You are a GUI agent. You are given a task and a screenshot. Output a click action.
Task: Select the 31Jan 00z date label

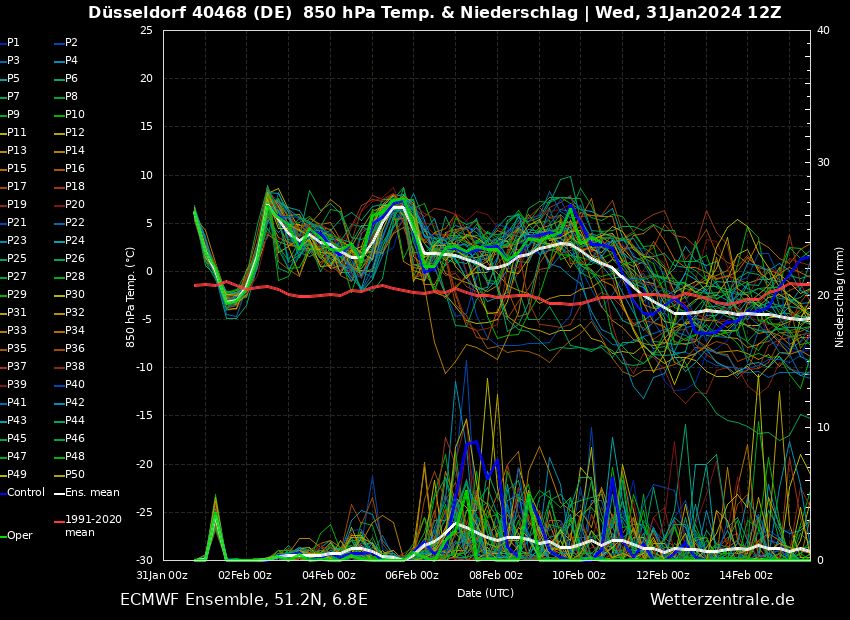click(162, 575)
